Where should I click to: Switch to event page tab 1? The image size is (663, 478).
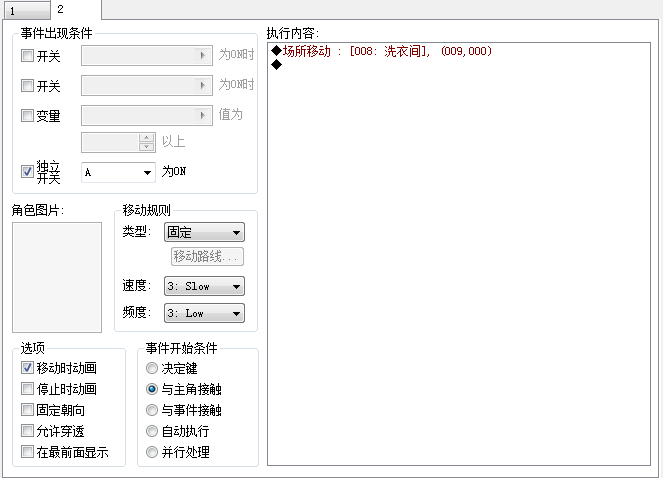pyautogui.click(x=27, y=11)
